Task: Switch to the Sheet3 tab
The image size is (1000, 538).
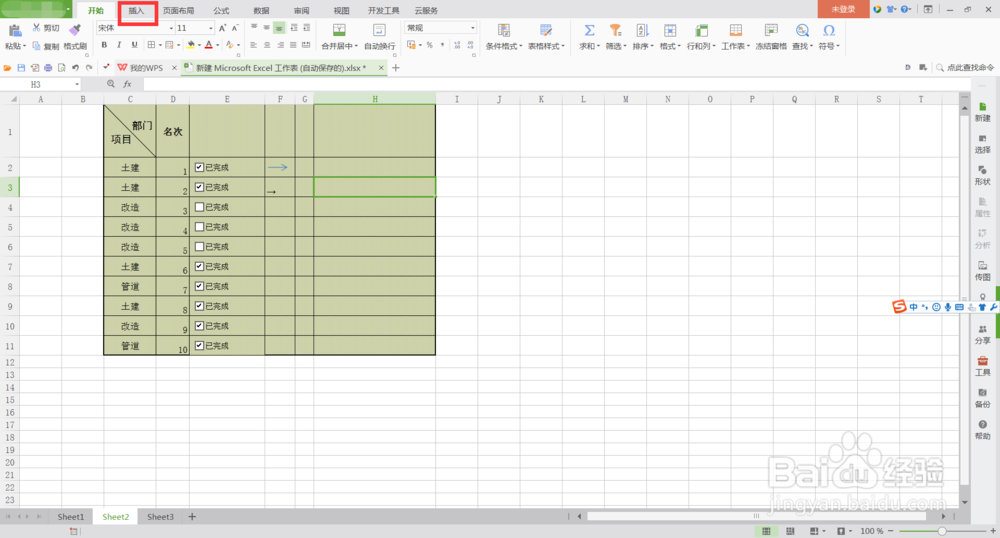Action: [160, 516]
